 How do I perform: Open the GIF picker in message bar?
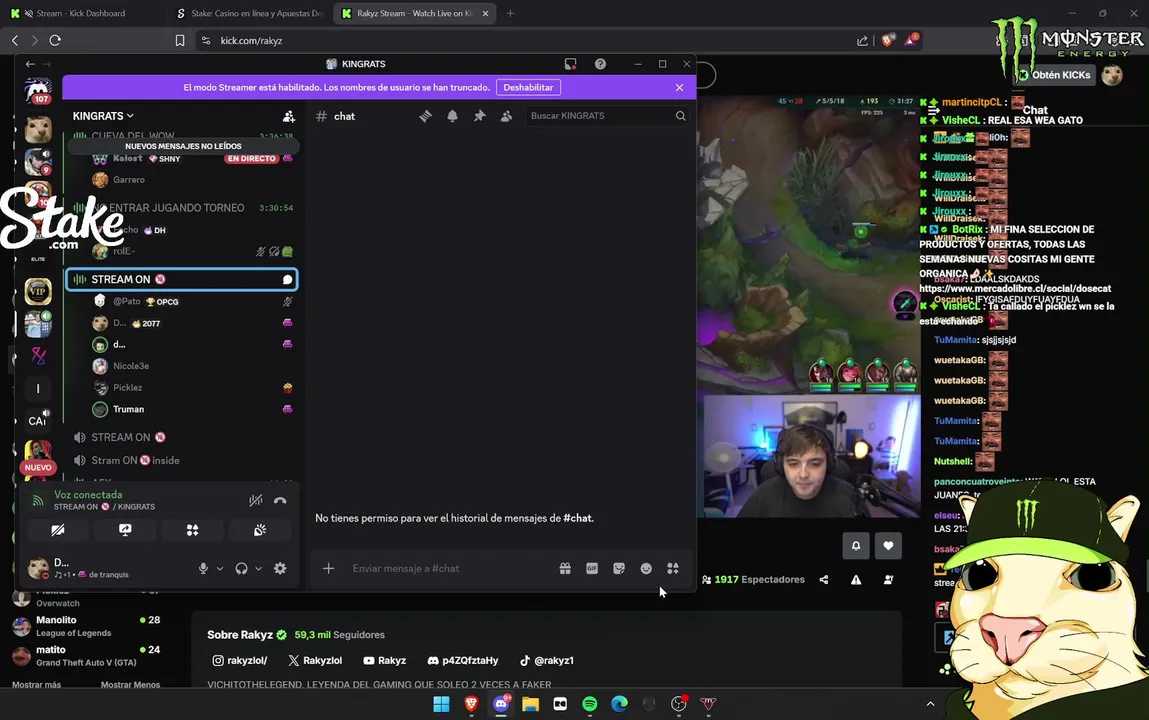[x=592, y=568]
